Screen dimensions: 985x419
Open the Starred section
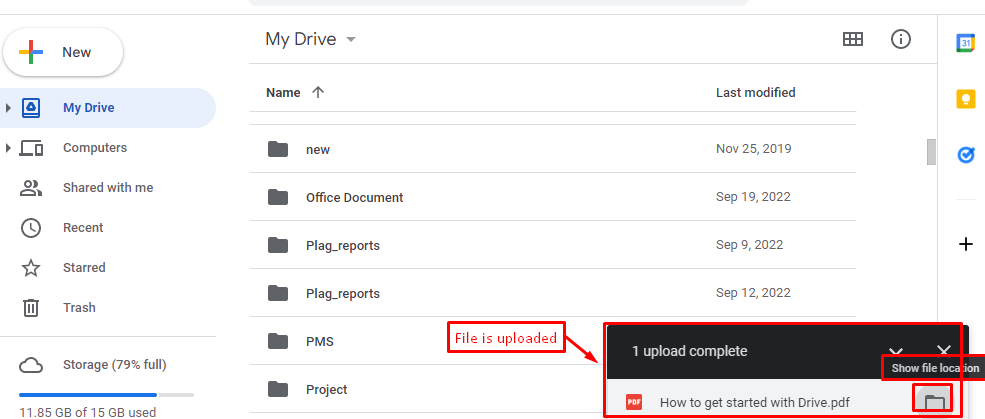pos(84,268)
